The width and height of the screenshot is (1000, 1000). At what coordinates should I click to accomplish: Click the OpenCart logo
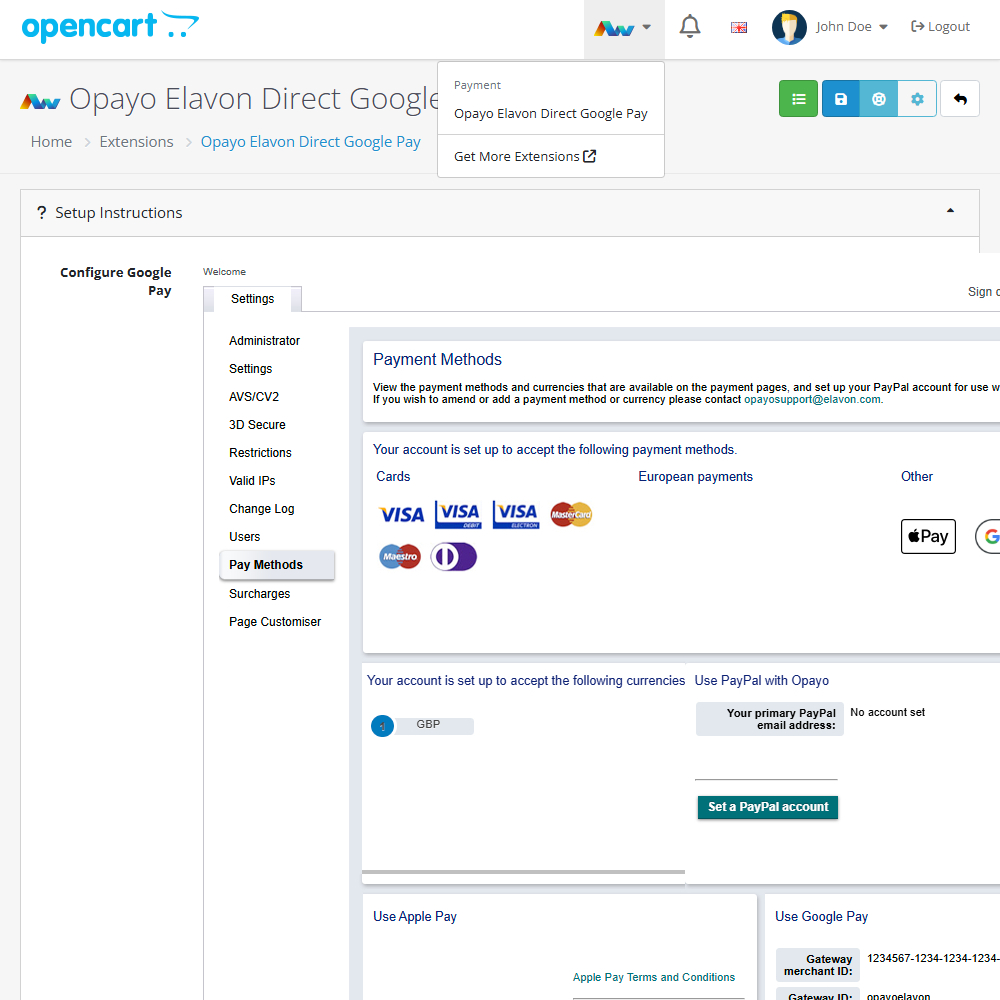click(110, 27)
